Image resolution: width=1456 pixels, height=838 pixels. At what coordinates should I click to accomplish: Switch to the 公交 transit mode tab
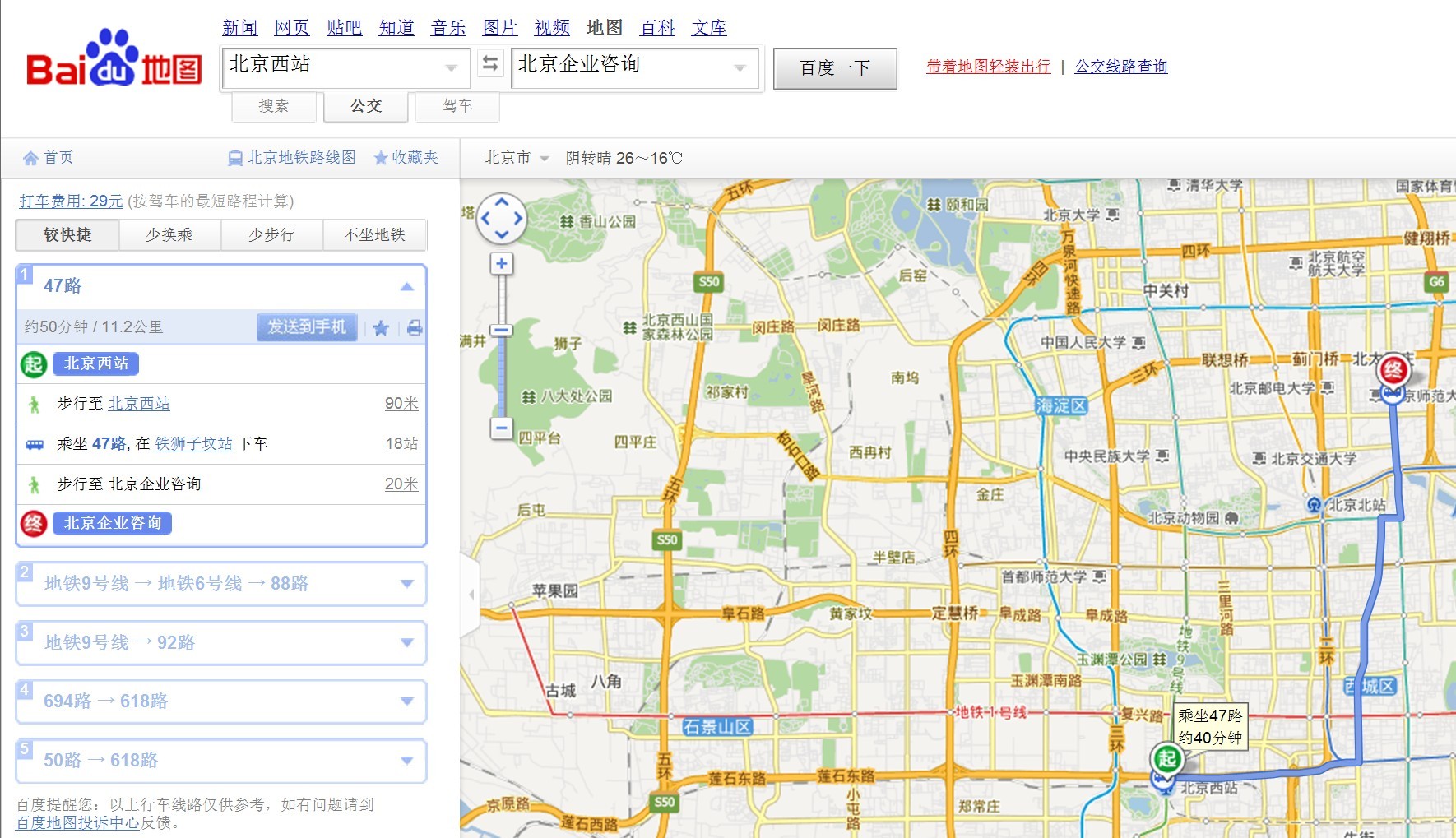point(366,106)
